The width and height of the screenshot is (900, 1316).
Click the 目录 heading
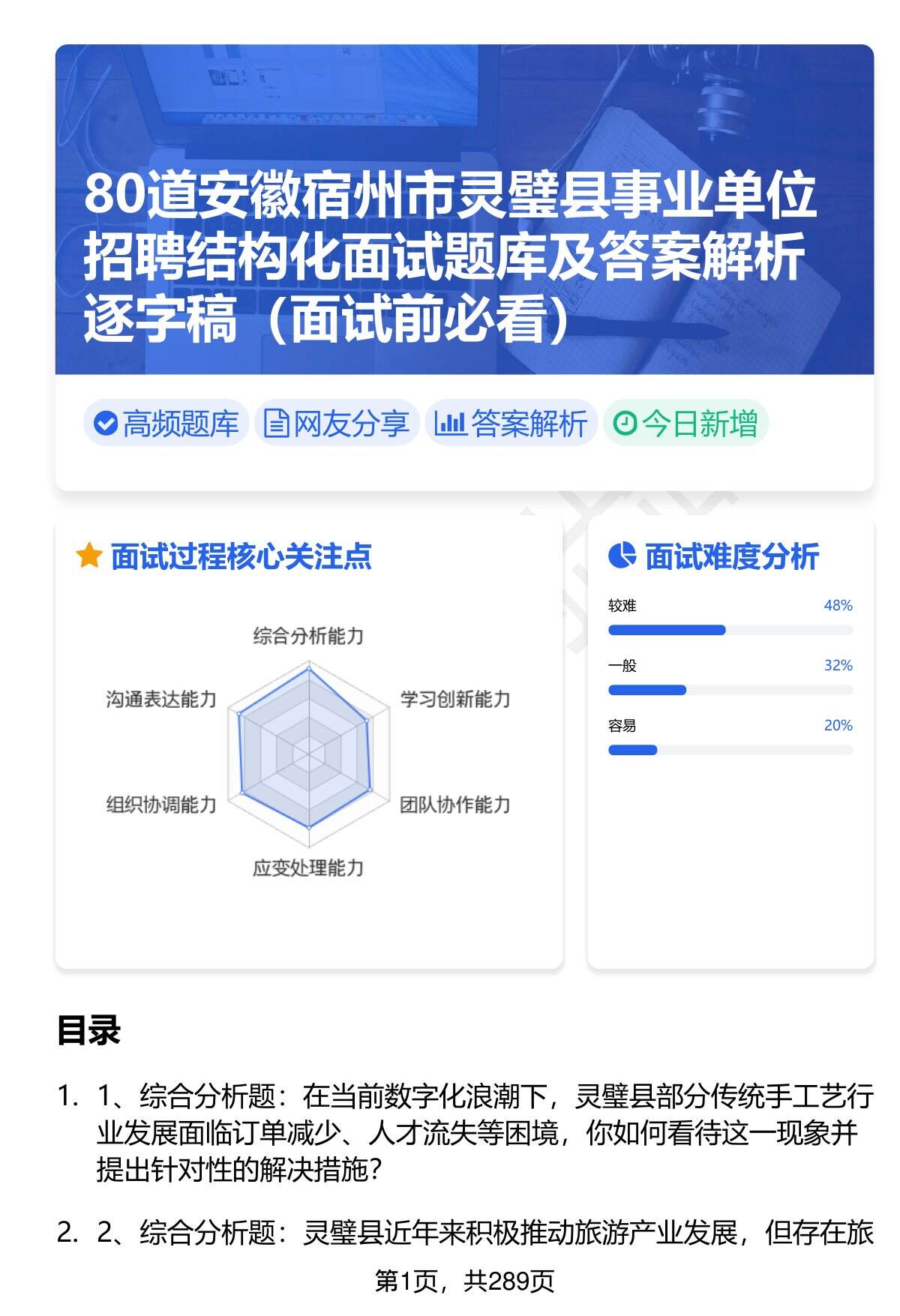88,1030
